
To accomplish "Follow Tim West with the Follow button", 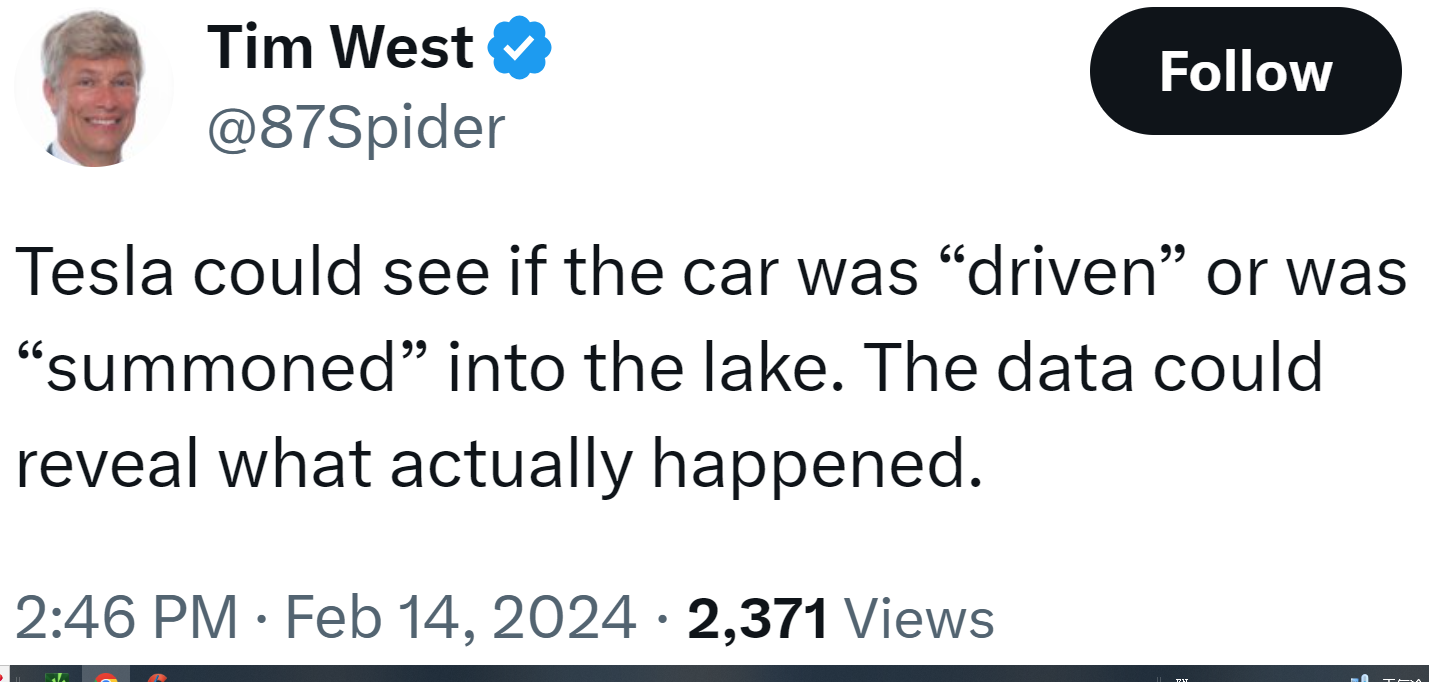I will 1245,72.
